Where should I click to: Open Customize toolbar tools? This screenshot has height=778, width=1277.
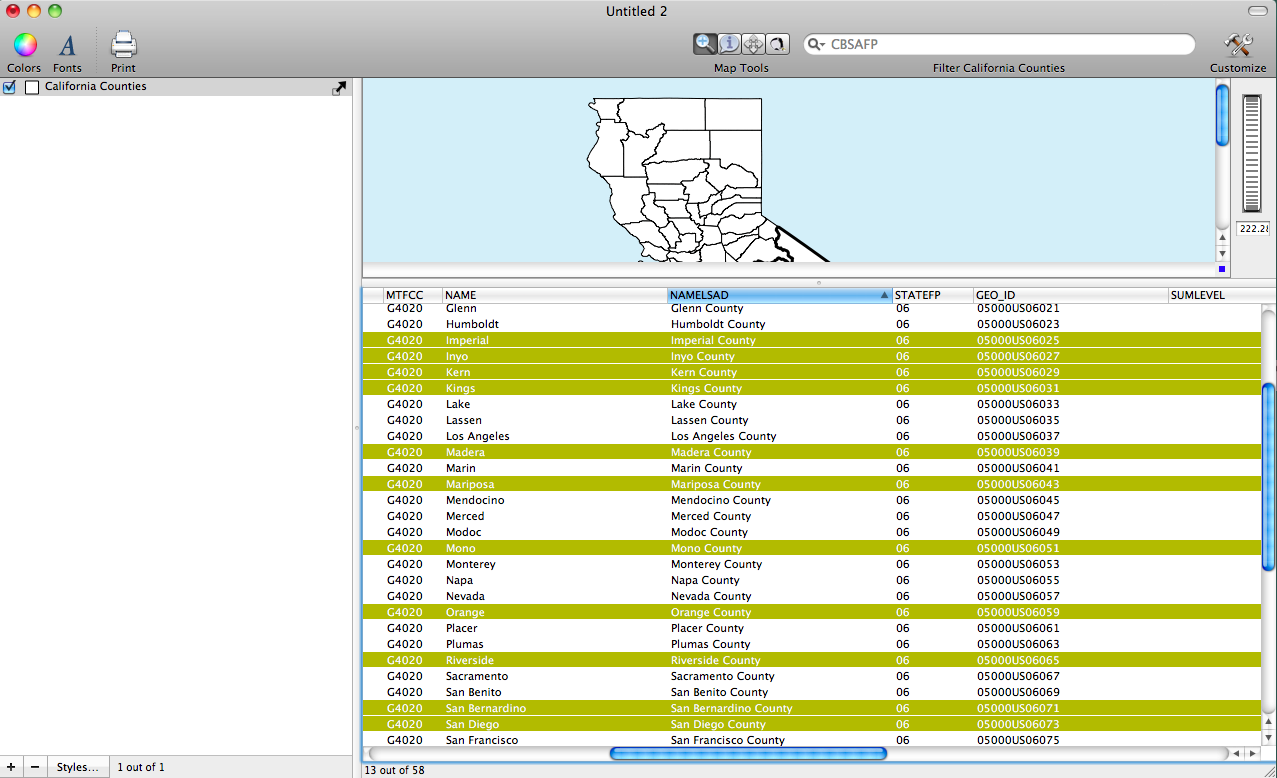(x=1238, y=45)
